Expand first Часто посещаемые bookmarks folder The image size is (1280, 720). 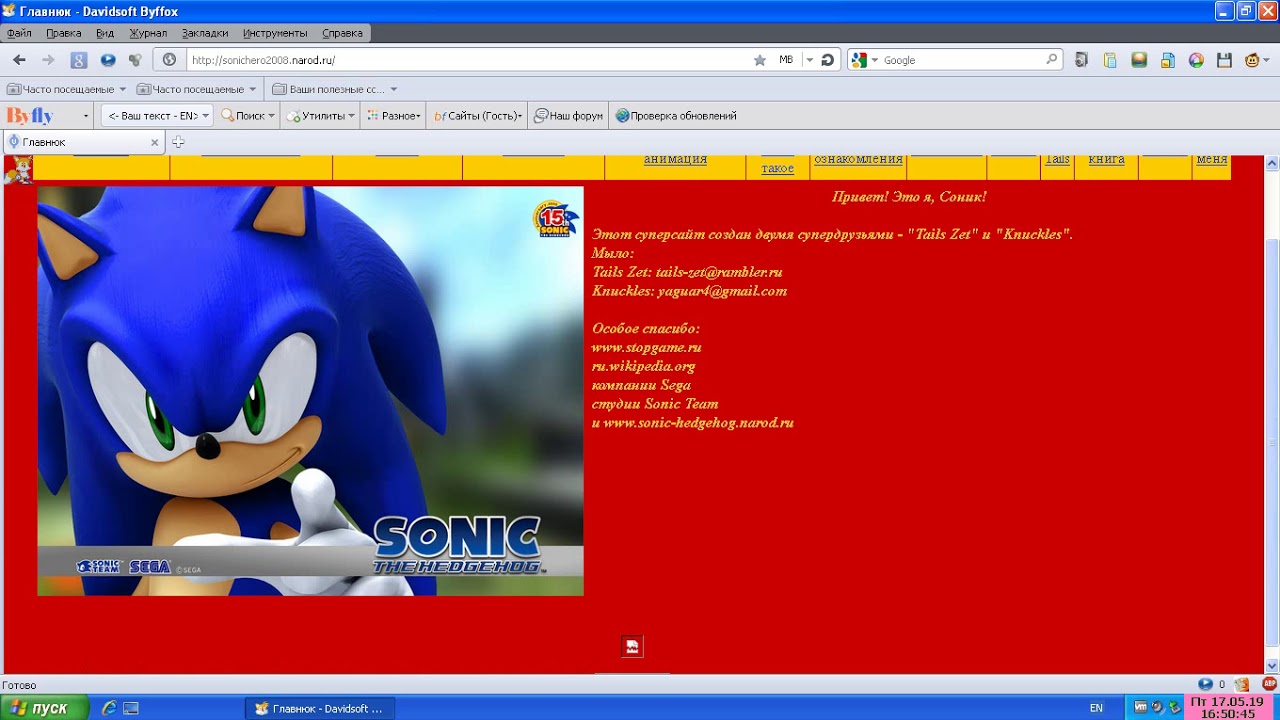[67, 89]
